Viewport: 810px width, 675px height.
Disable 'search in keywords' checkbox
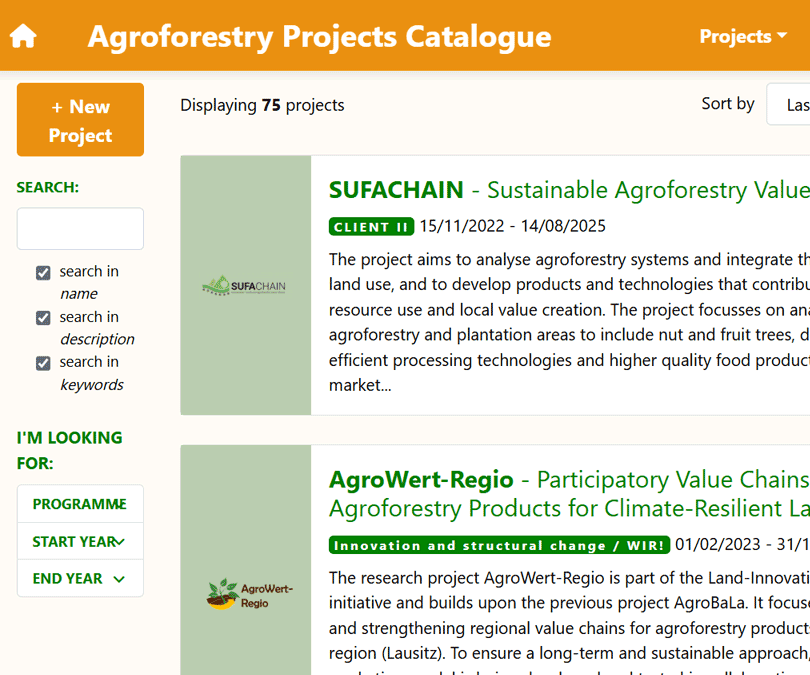[43, 363]
